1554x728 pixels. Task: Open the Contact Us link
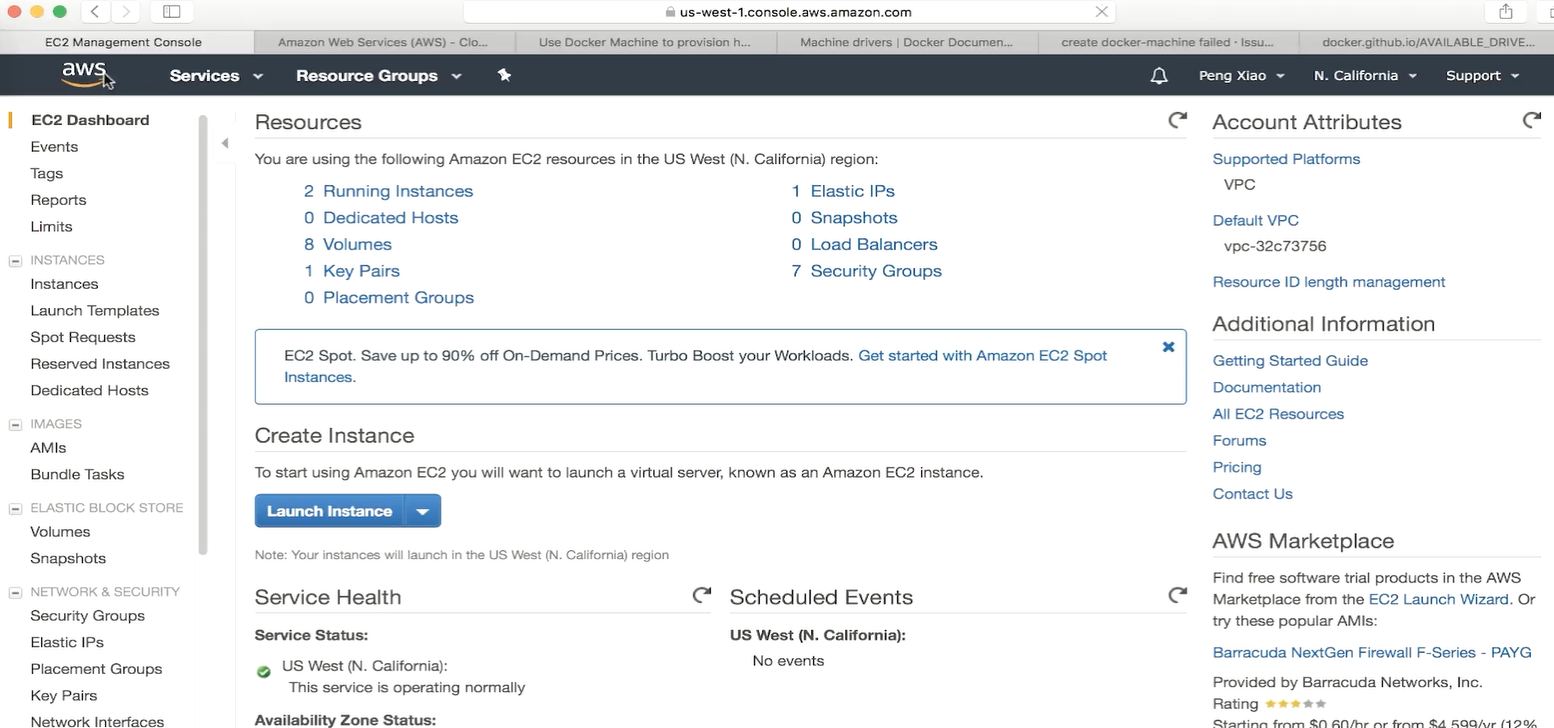[x=1253, y=494]
